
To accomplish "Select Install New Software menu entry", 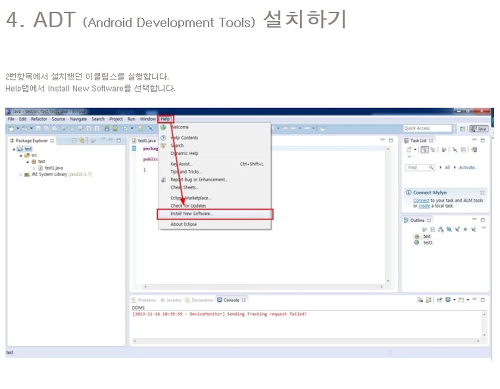I will [215, 214].
